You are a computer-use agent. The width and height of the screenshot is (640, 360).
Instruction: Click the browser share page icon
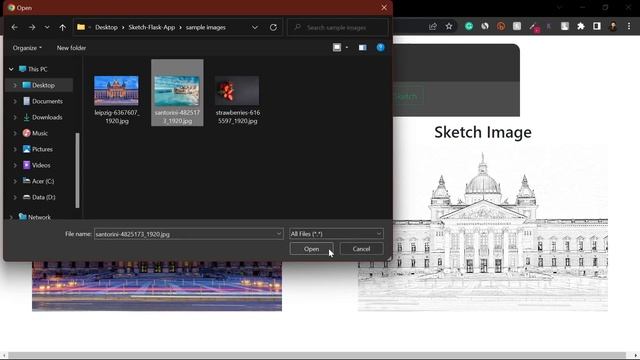(x=433, y=27)
